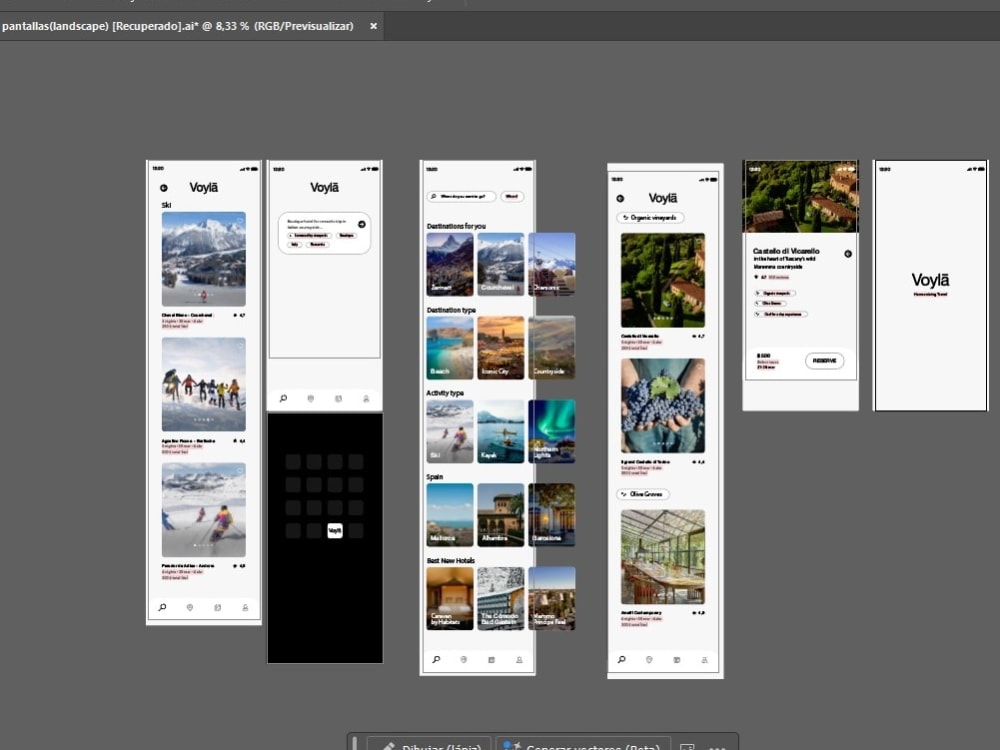Click the profile icon in explore artboard nav
Image resolution: width=1000 pixels, height=750 pixels.
pyautogui.click(x=519, y=659)
